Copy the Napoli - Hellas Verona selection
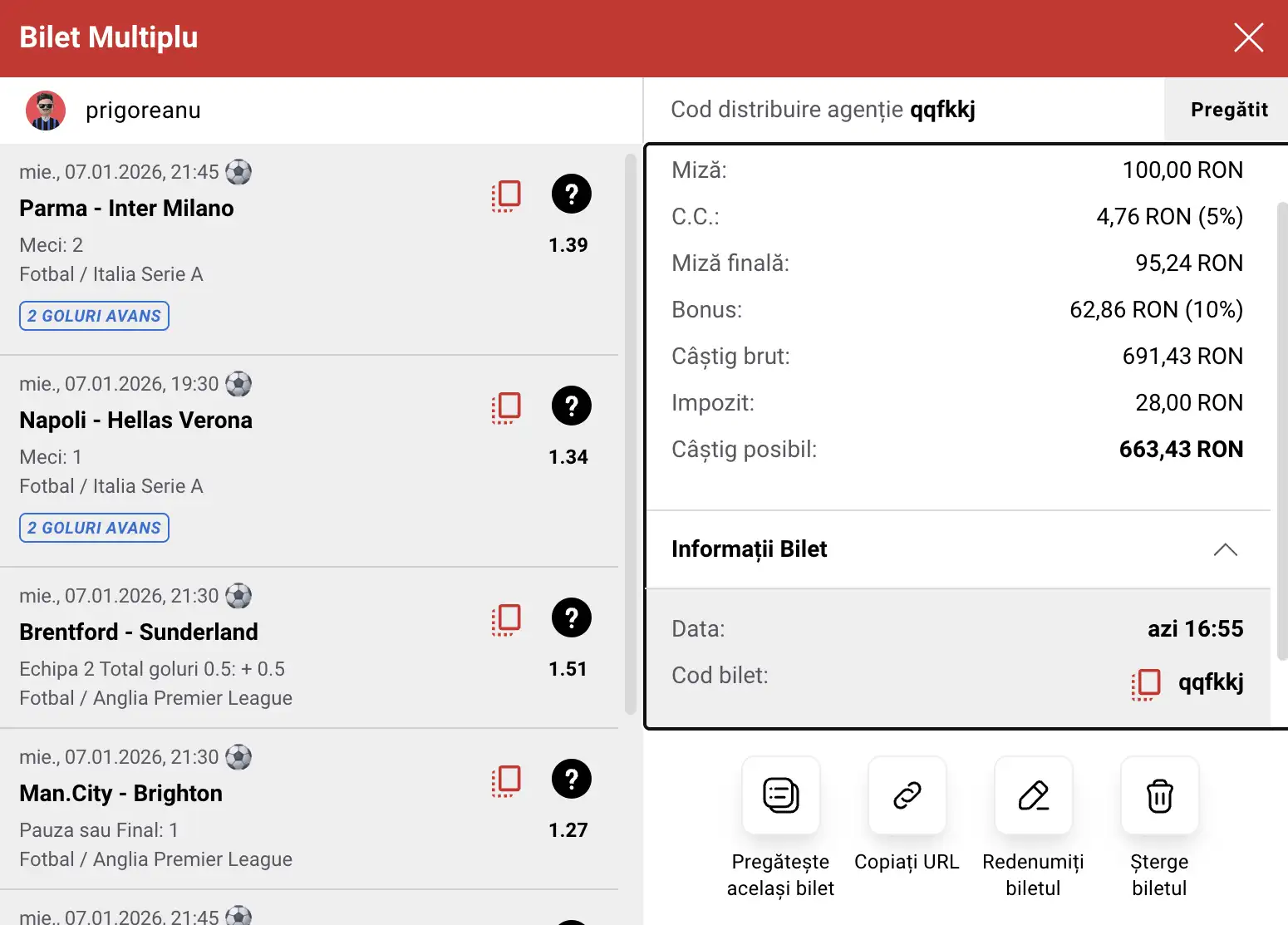 click(x=506, y=407)
